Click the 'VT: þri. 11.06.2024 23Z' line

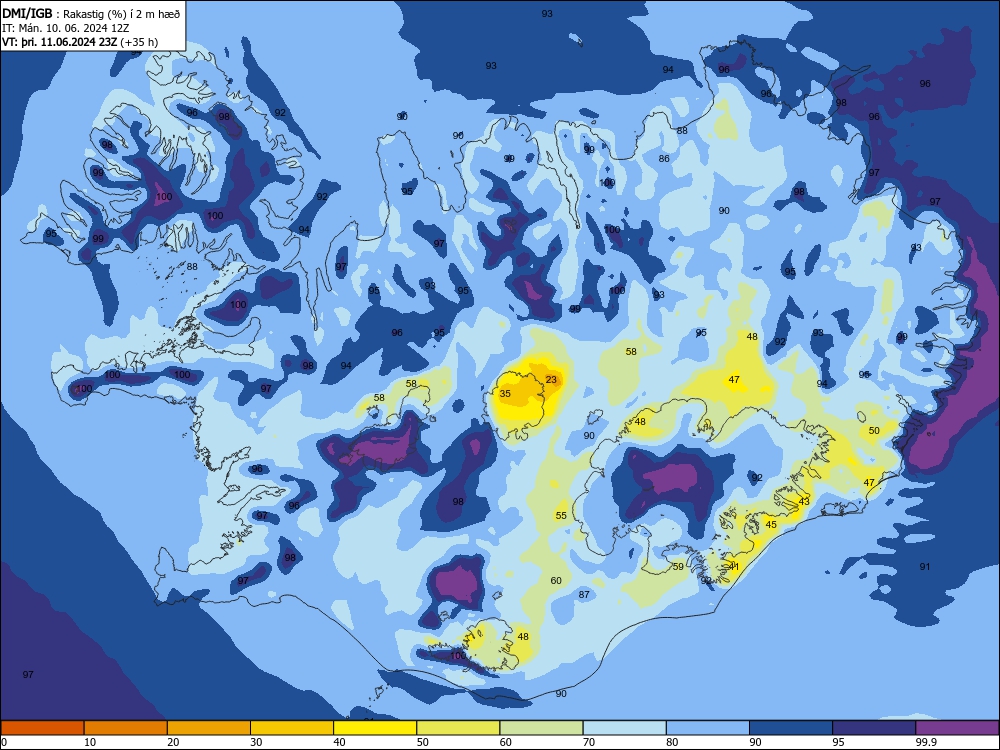tap(60, 42)
